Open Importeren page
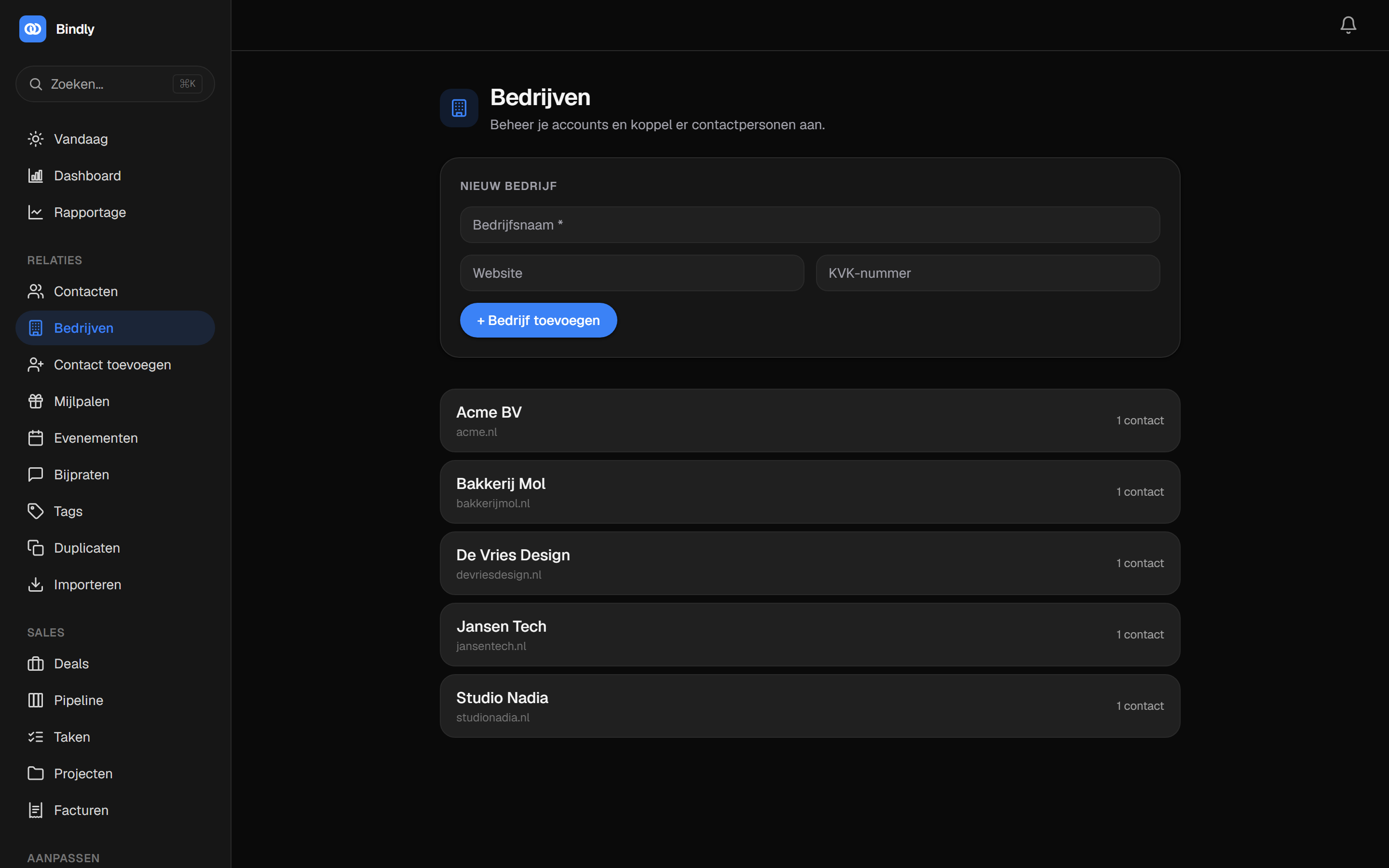Viewport: 1389px width, 868px height. [x=115, y=584]
